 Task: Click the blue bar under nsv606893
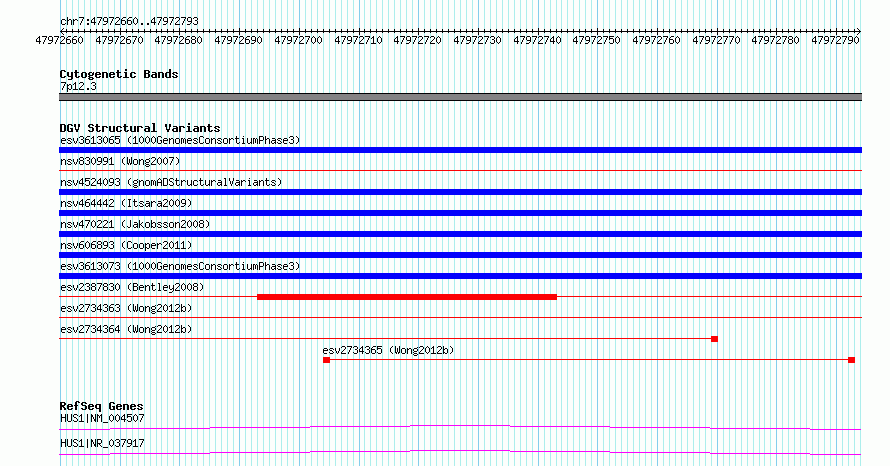pos(460,255)
